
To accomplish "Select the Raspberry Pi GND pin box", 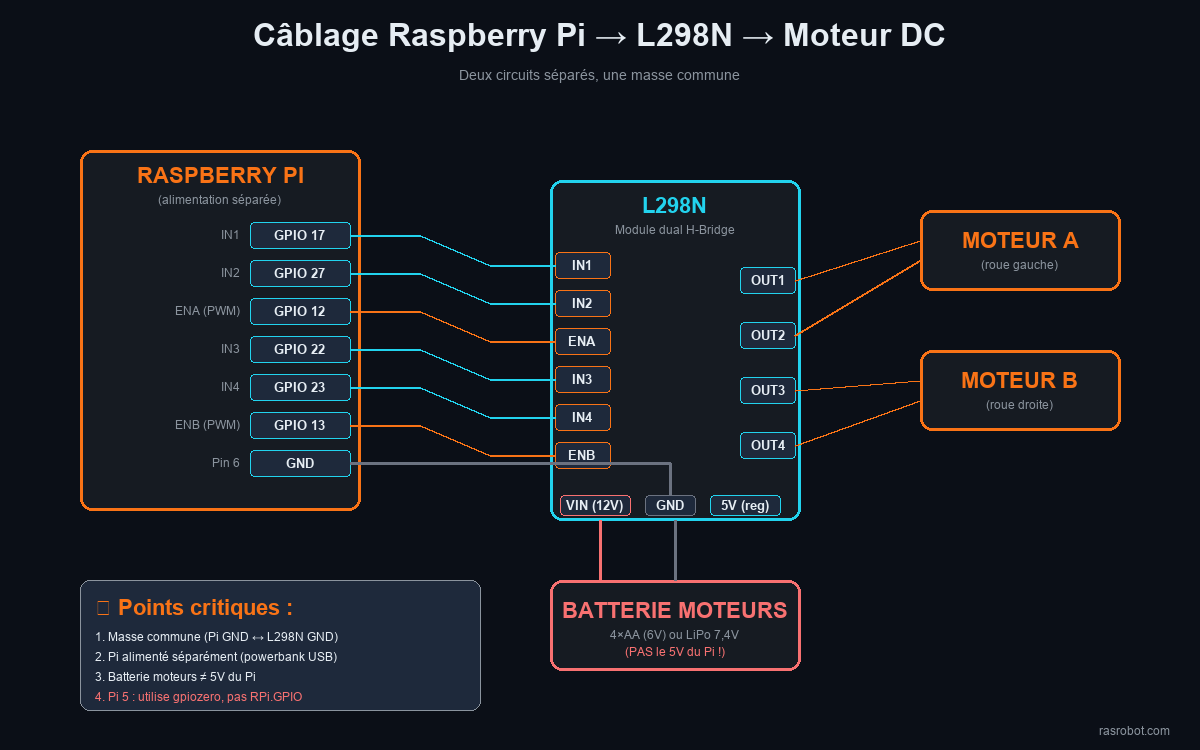I will (300, 463).
